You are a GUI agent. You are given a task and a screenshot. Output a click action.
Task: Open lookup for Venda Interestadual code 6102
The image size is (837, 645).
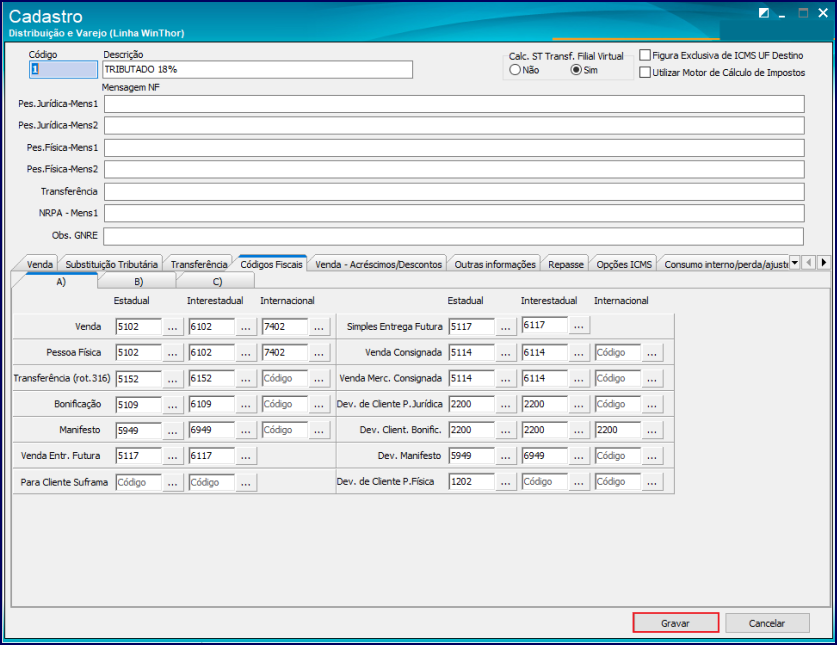coord(245,327)
